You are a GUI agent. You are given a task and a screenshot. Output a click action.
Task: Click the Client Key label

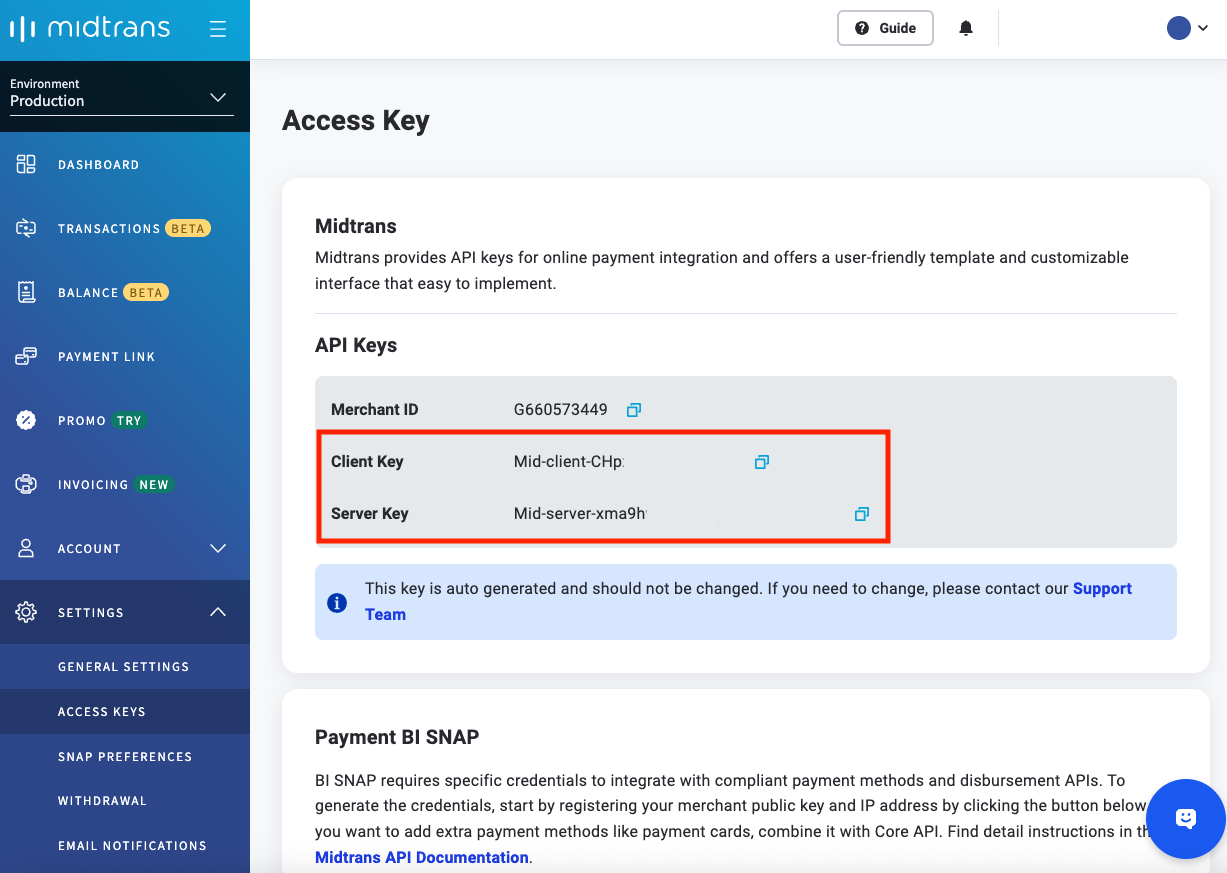367,462
